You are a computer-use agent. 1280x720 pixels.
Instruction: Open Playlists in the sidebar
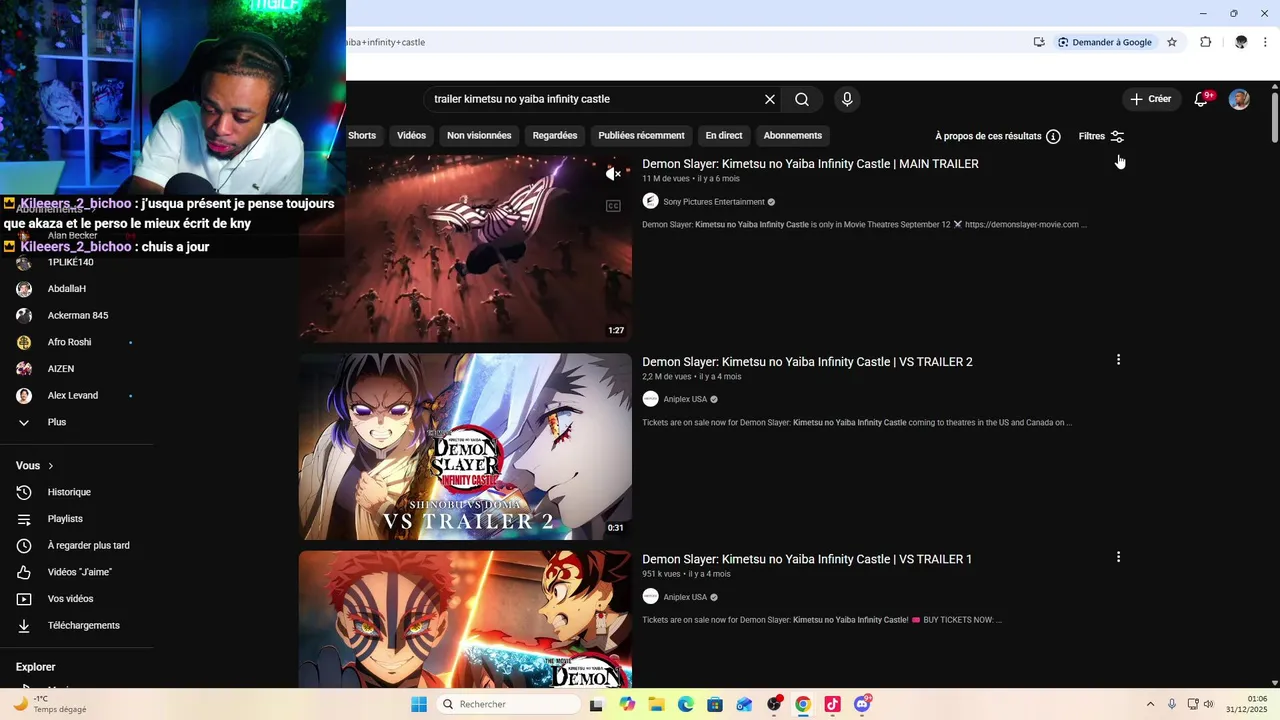[76, 519]
